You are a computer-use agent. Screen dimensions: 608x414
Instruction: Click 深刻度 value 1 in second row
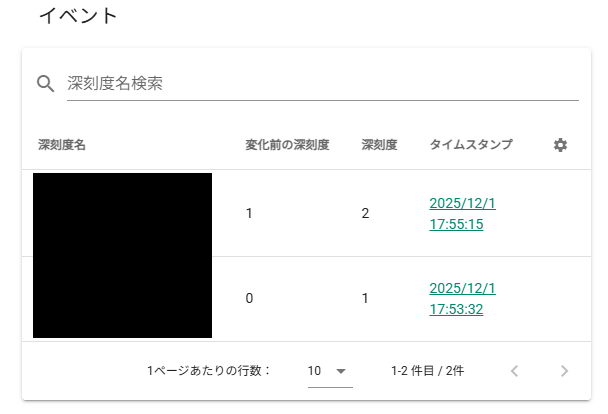(x=366, y=298)
